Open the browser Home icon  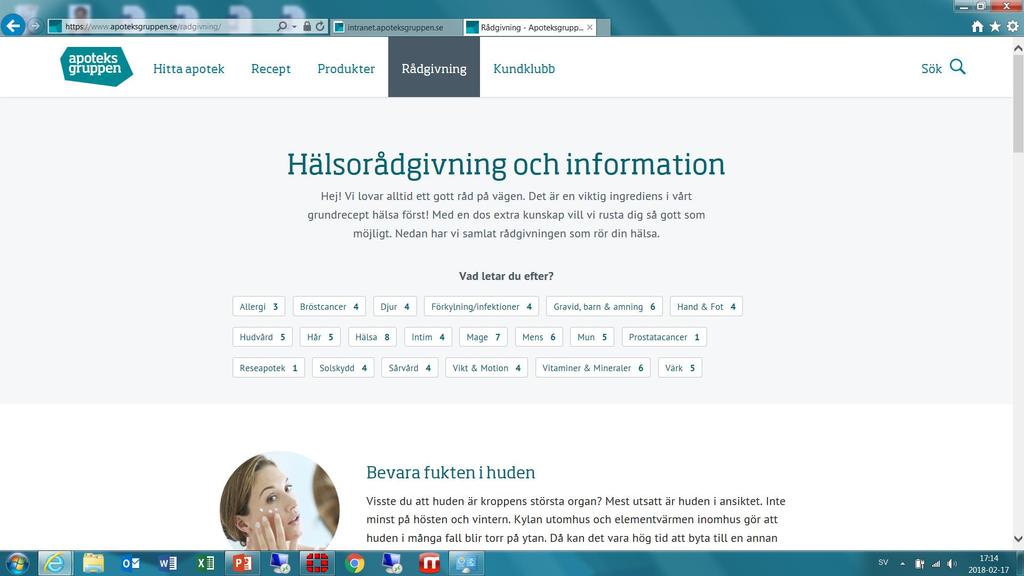(x=978, y=27)
